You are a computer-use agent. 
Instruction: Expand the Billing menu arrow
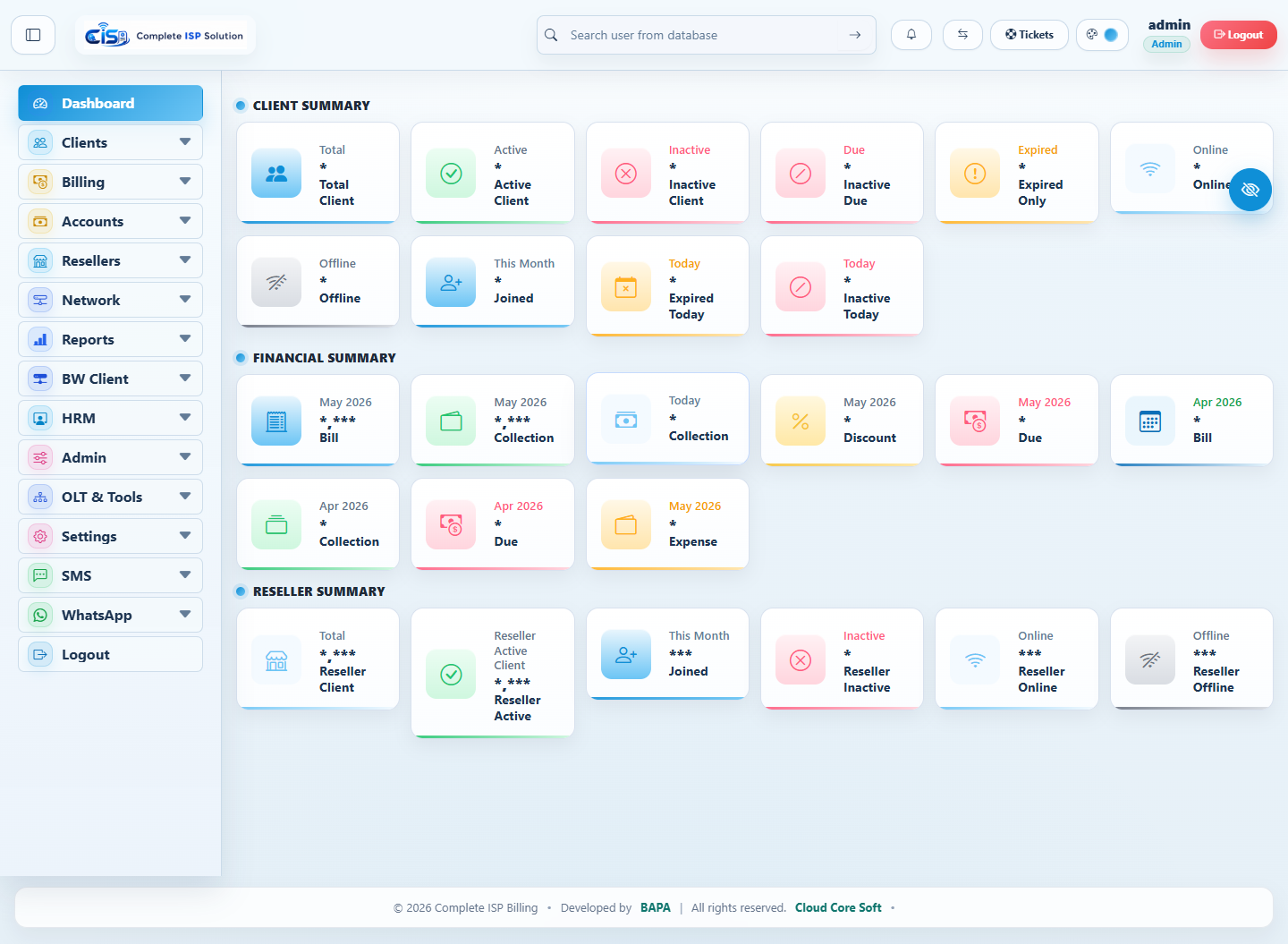(185, 182)
